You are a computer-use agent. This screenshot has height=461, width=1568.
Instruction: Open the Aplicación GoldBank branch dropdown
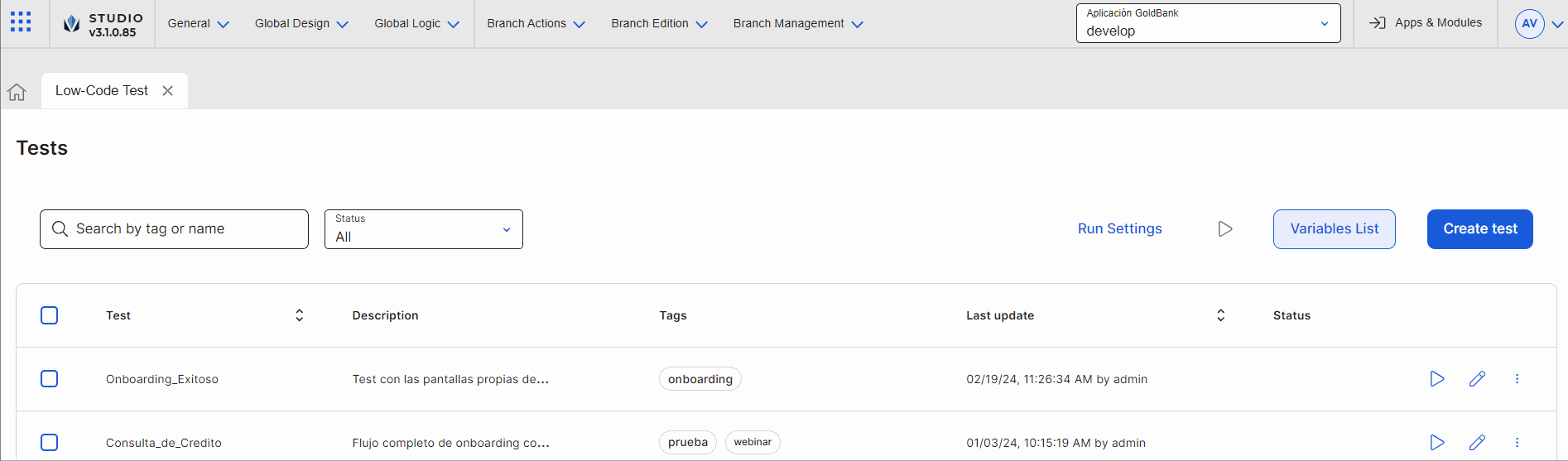(1207, 23)
